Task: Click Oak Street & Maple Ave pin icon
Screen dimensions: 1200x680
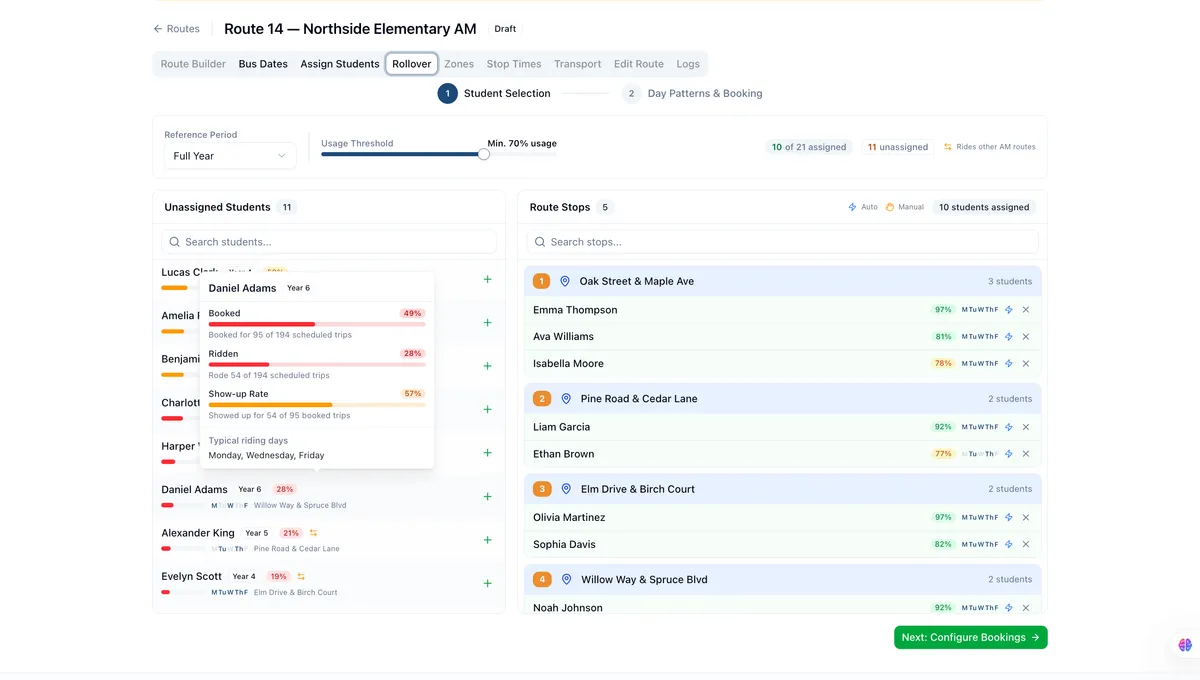Action: click(564, 282)
